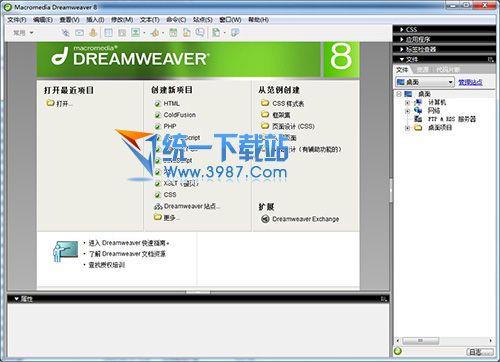Collapse the 文件 panel group
Viewport: 500px width, 362px height.
pyautogui.click(x=402, y=59)
